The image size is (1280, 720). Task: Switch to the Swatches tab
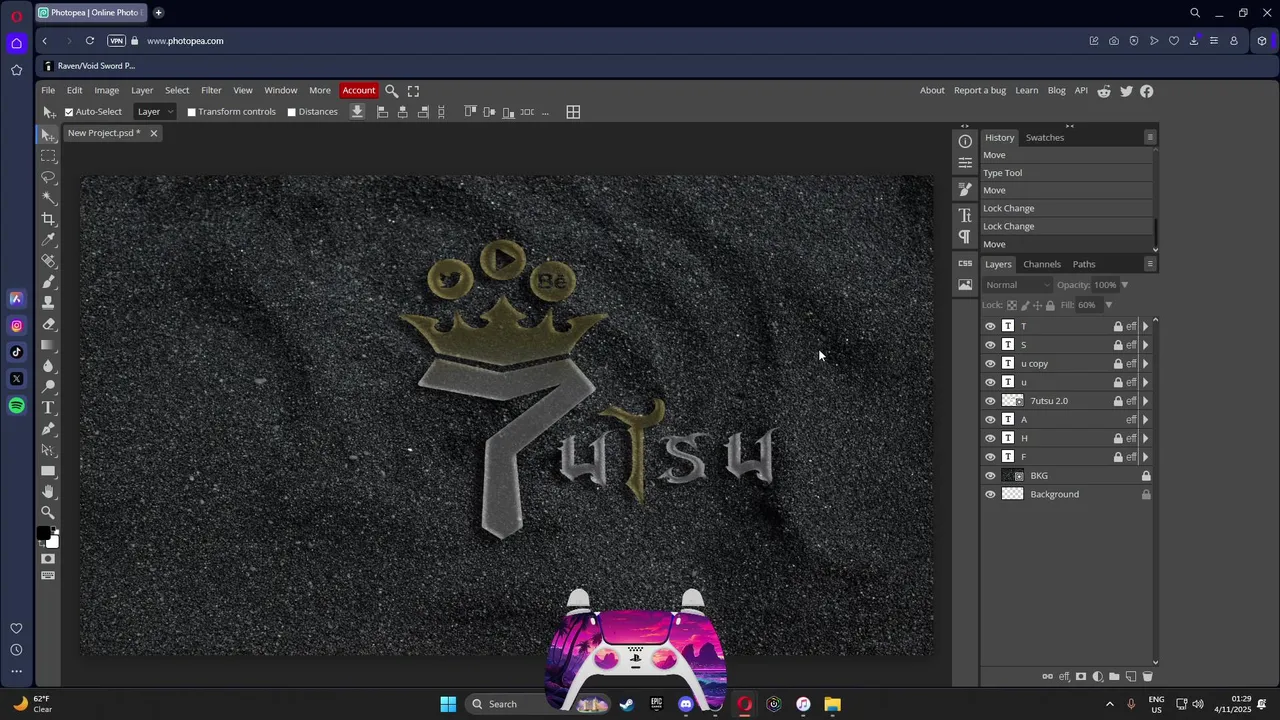[x=1045, y=137]
